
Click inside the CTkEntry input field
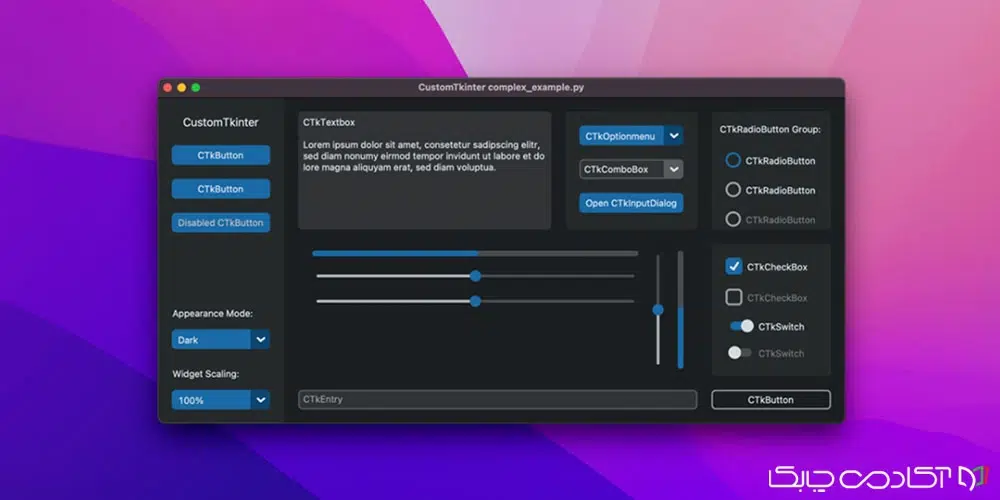(x=497, y=400)
